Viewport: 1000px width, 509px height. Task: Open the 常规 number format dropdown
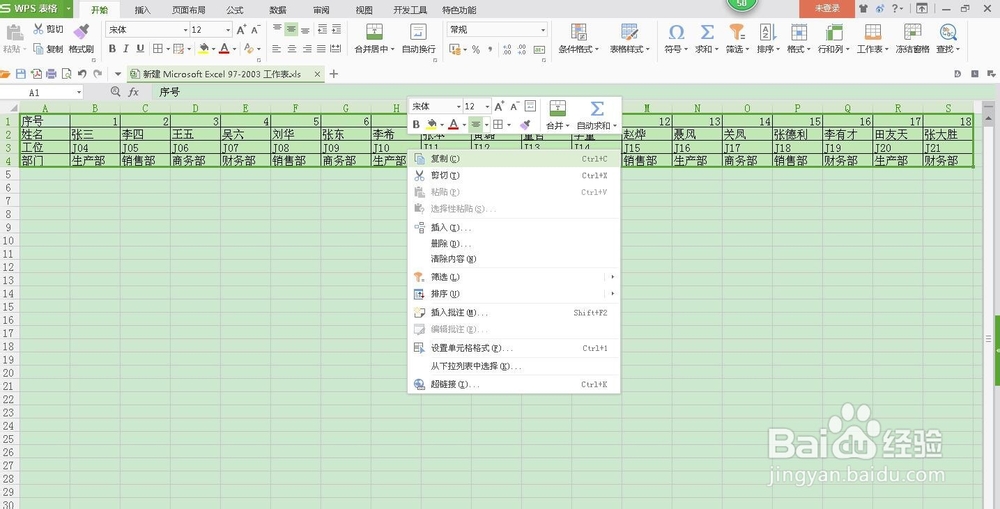543,30
